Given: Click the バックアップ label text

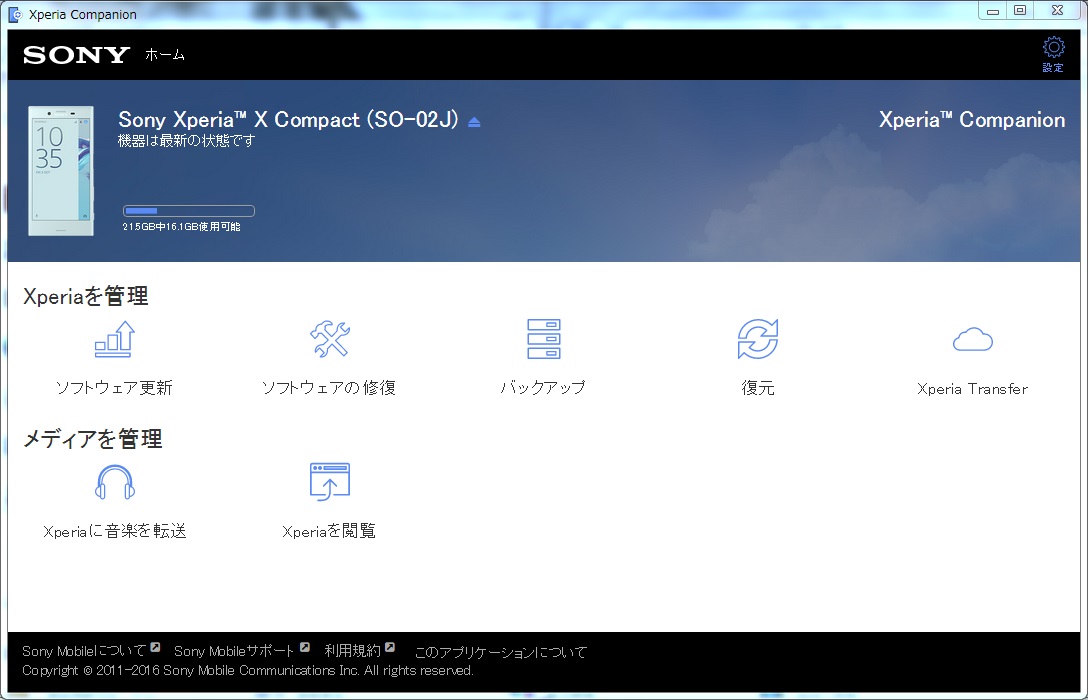Looking at the screenshot, I should point(543,388).
